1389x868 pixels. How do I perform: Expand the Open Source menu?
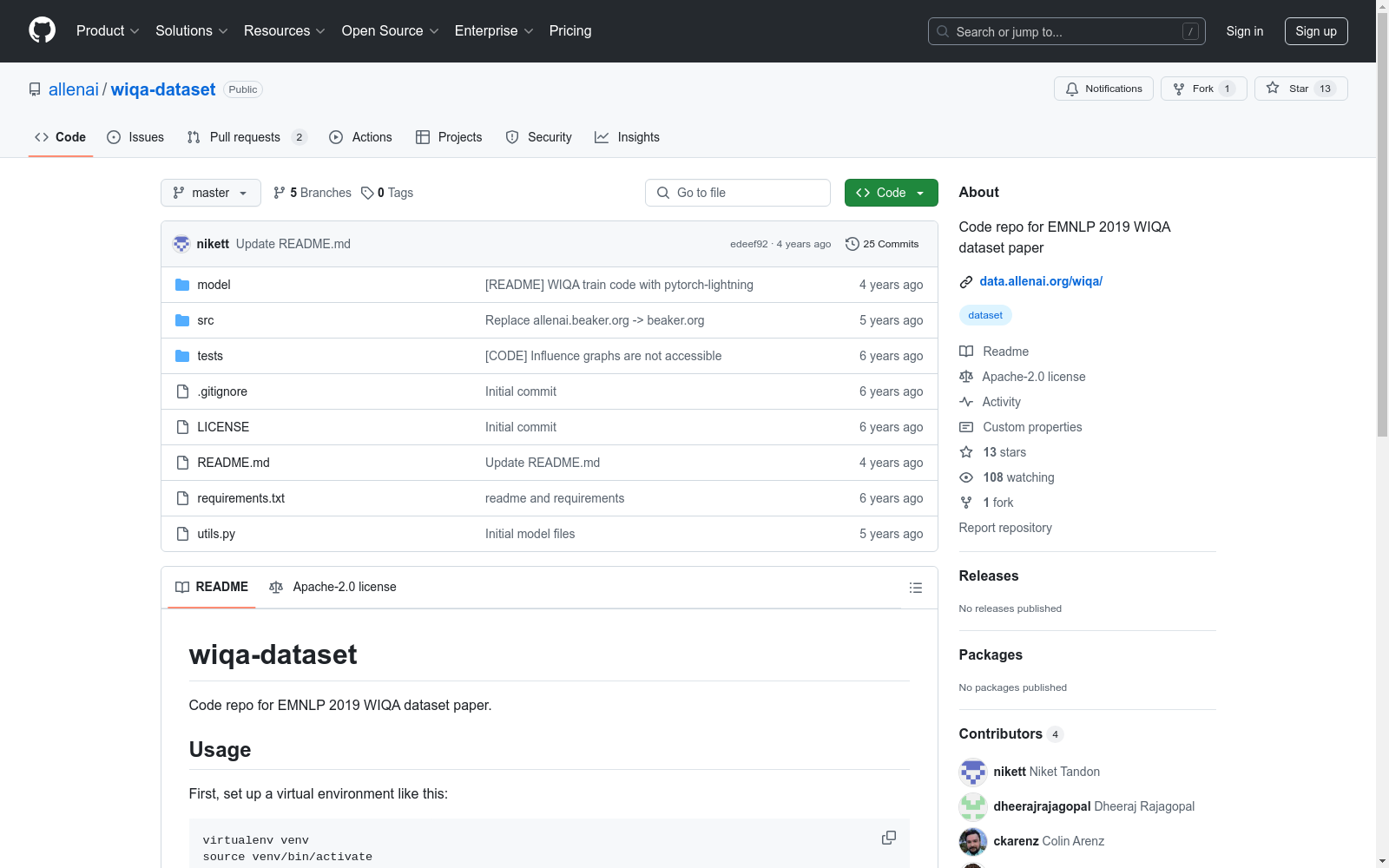point(391,31)
